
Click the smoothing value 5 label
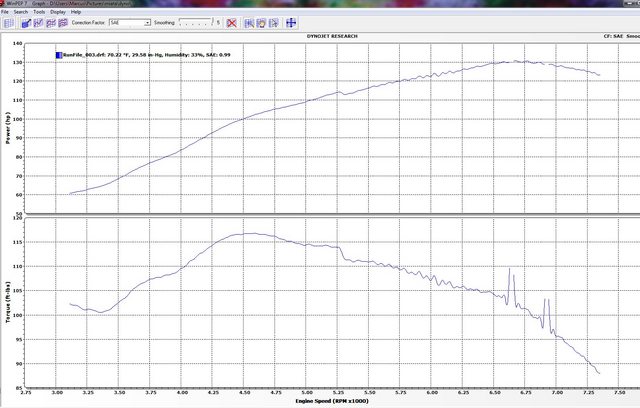(x=218, y=23)
